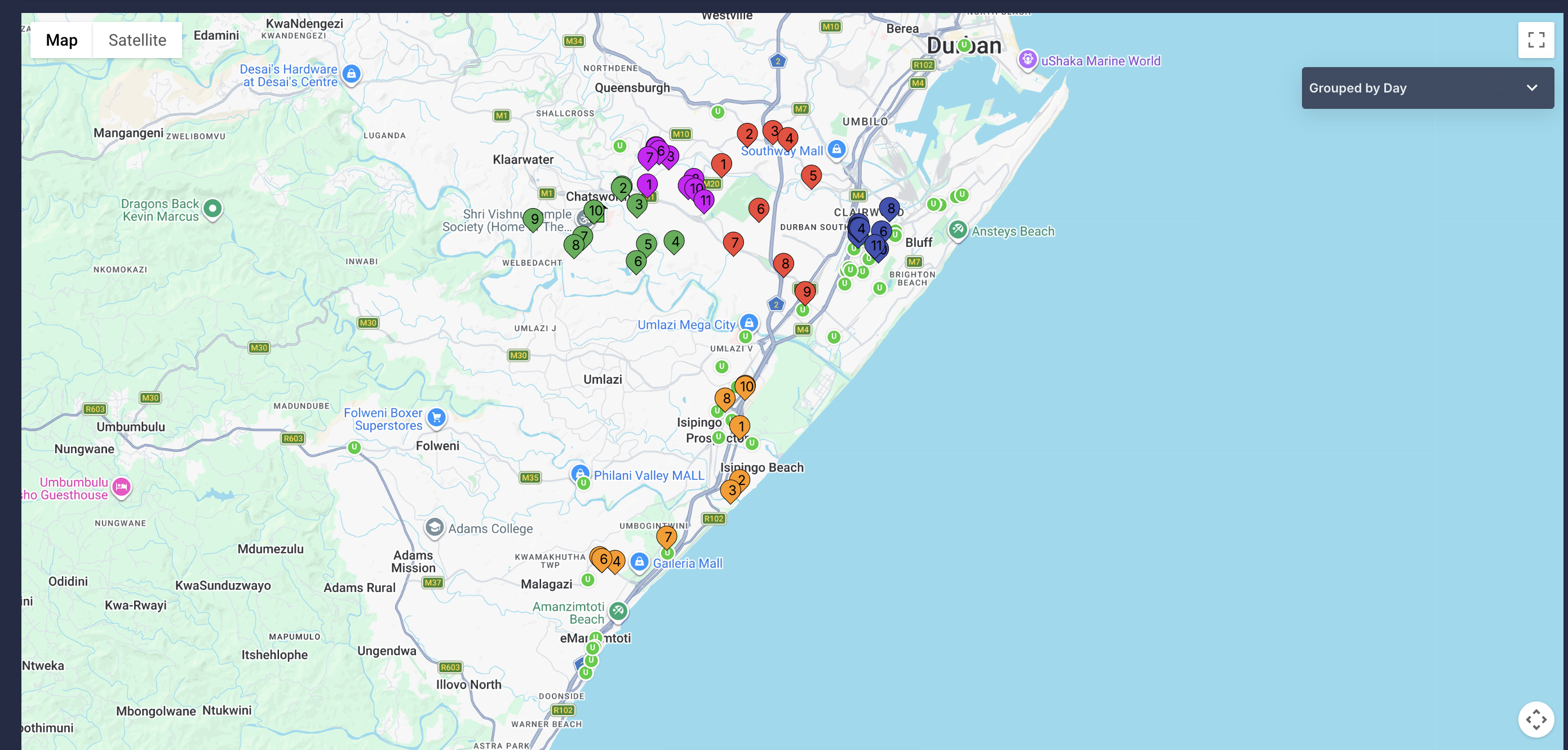The height and width of the screenshot is (750, 1568).
Task: Click the Adams College school pin
Action: click(434, 527)
